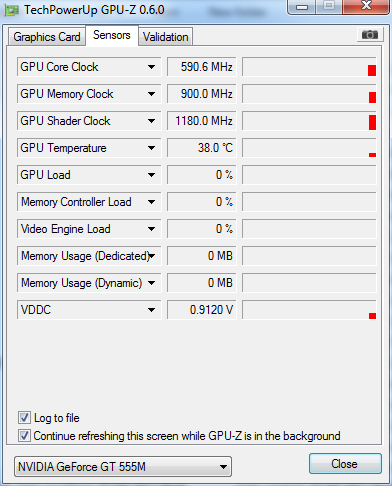The image size is (392, 486).
Task: Switch to the Validation tab
Action: coord(166,37)
